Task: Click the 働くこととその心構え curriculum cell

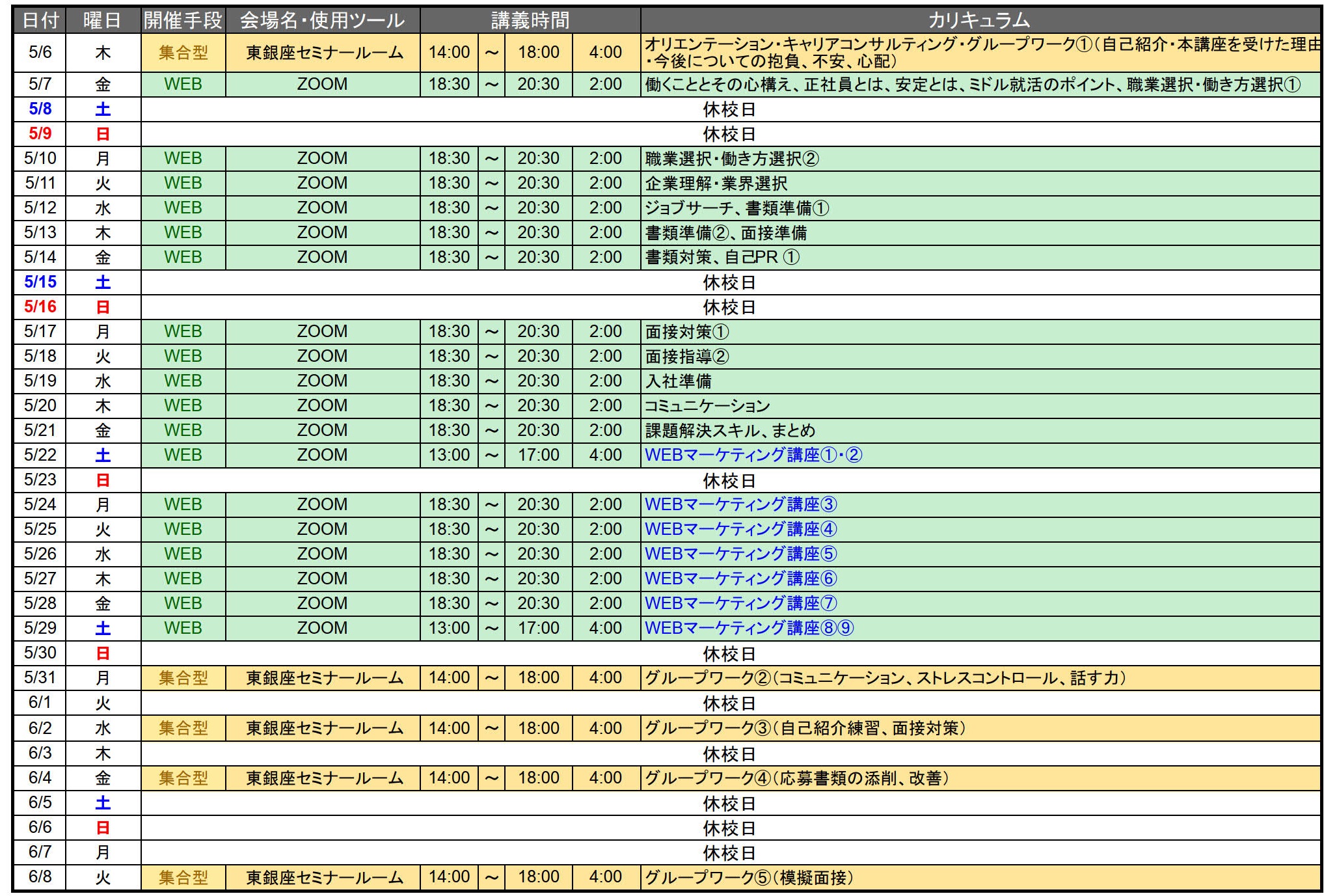Action: point(980,85)
